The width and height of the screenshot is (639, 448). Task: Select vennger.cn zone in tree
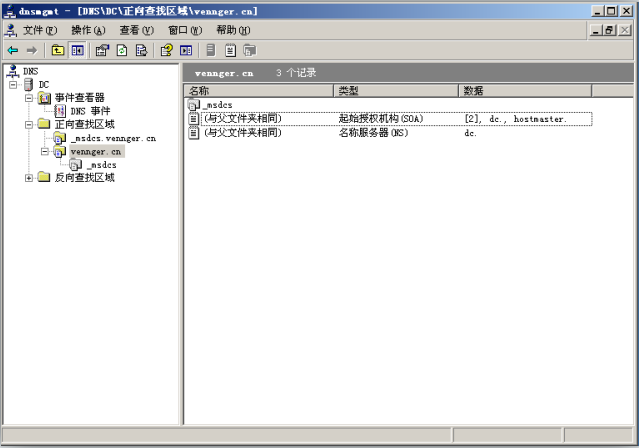click(96, 152)
